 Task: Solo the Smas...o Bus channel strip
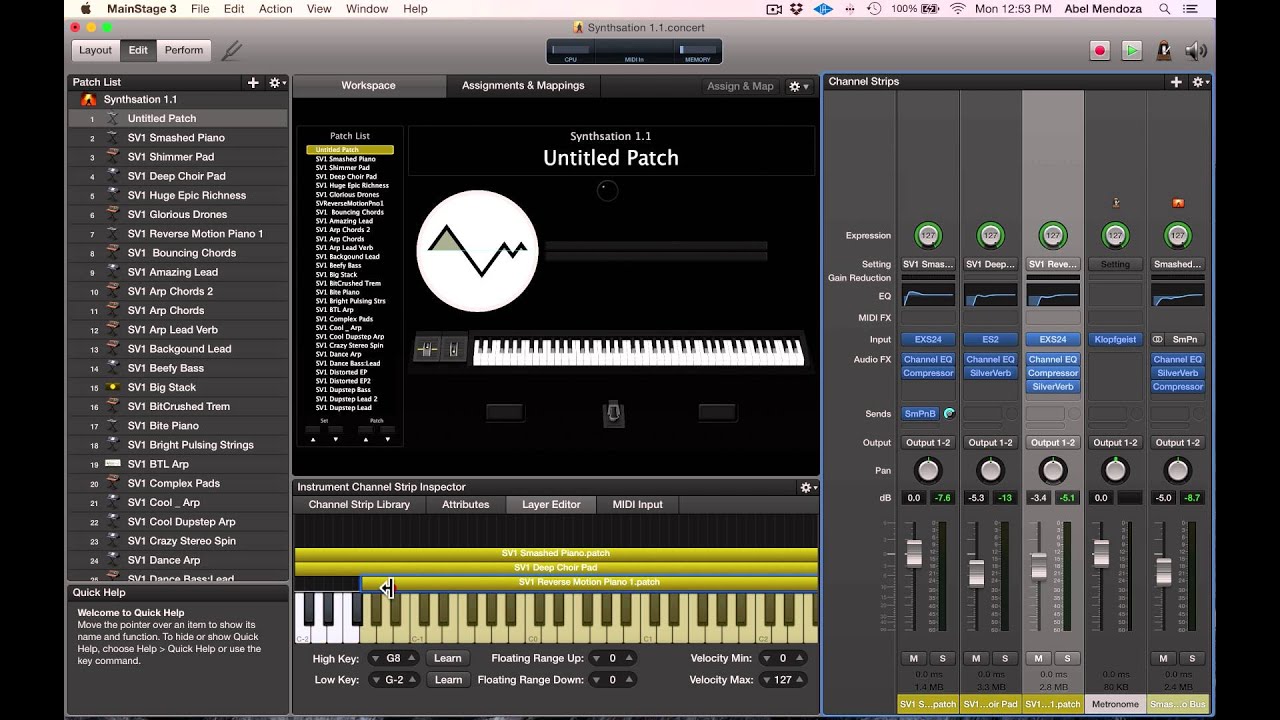[1192, 658]
